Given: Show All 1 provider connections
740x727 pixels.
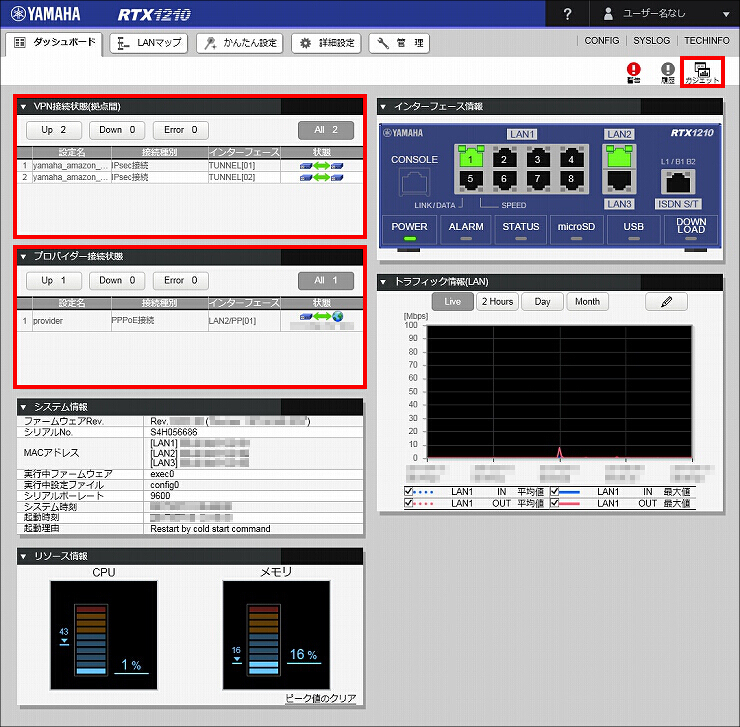Looking at the screenshot, I should coord(326,280).
